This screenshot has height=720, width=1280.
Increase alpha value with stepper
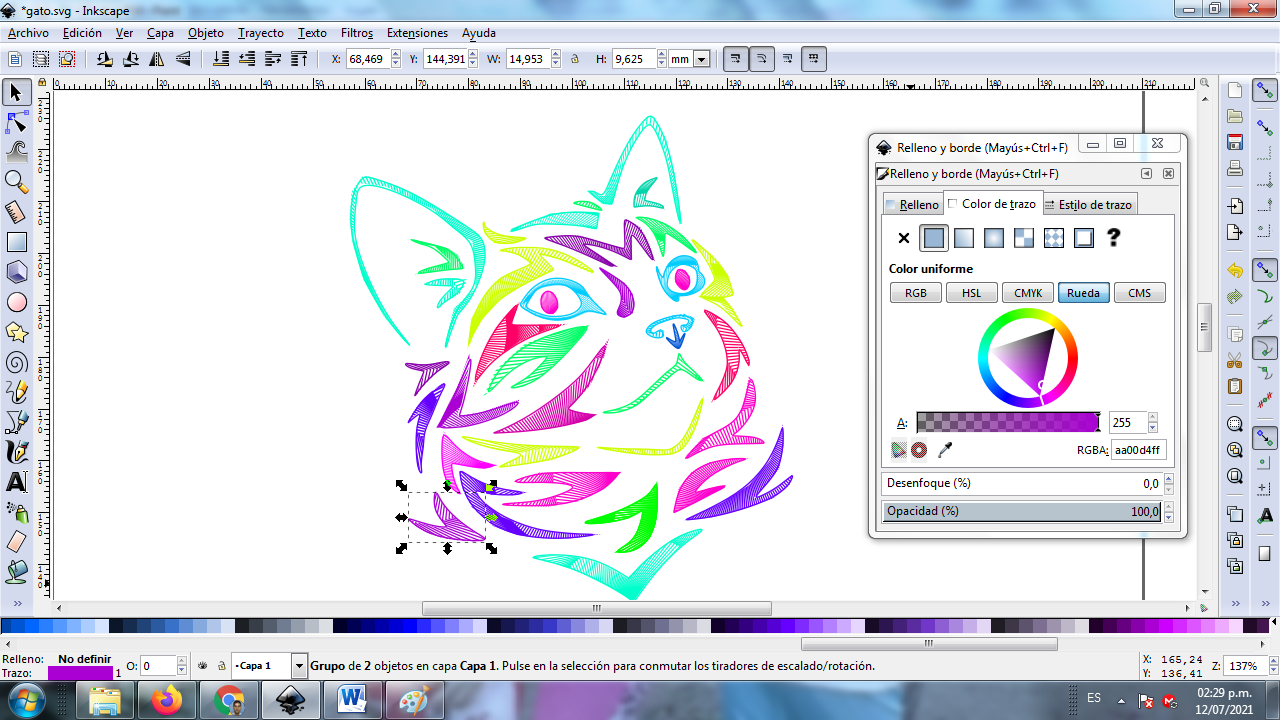tap(1153, 418)
